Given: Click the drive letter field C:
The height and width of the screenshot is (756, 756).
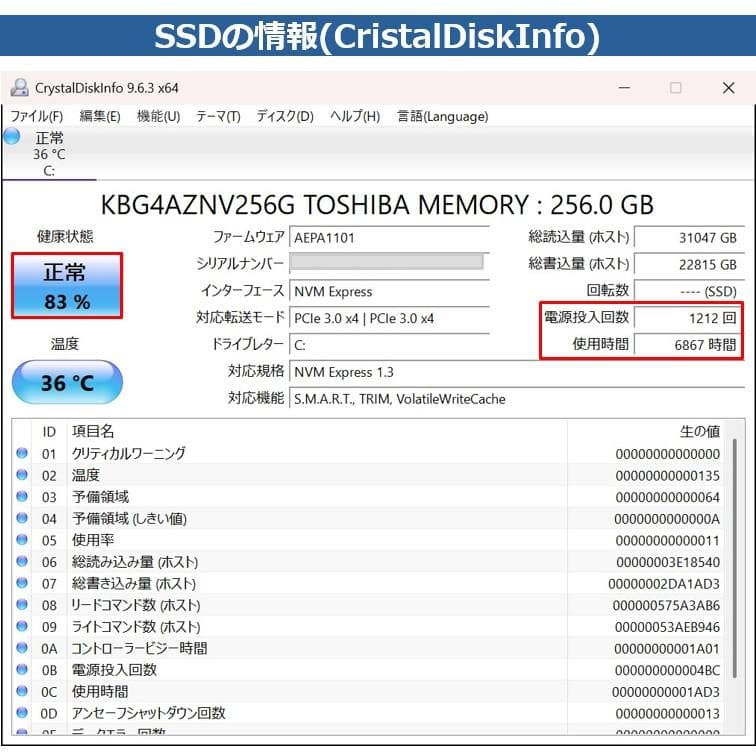Looking at the screenshot, I should click(x=389, y=345).
